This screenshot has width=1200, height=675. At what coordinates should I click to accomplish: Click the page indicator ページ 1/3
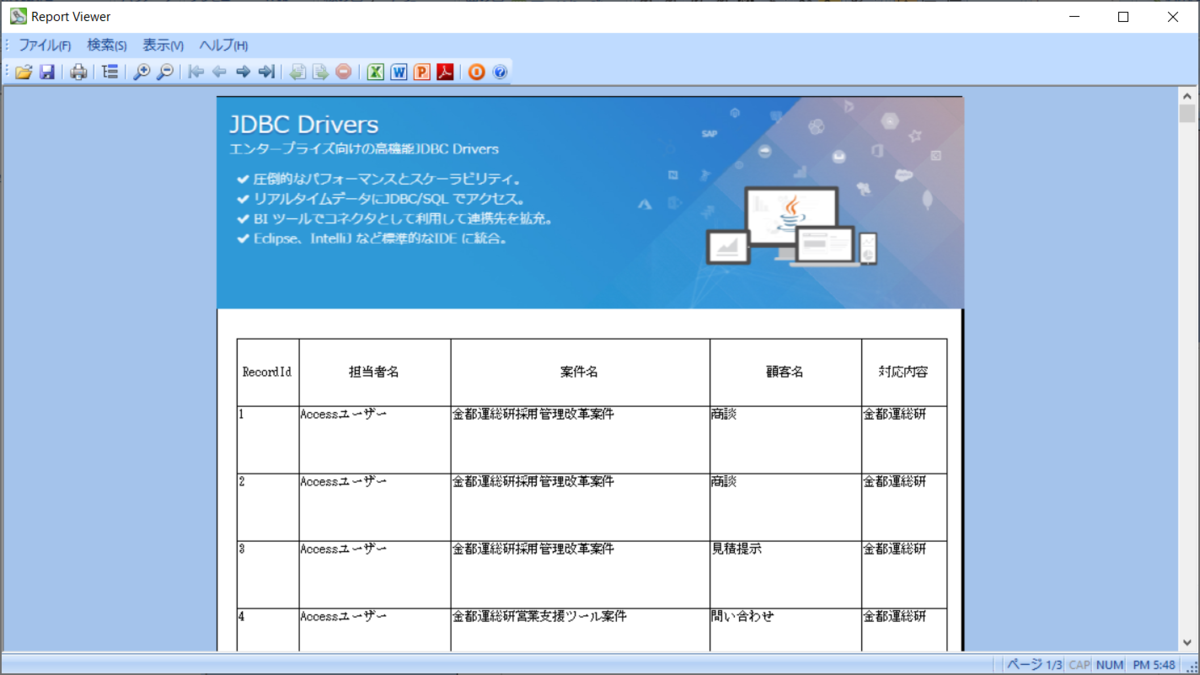pos(1034,665)
